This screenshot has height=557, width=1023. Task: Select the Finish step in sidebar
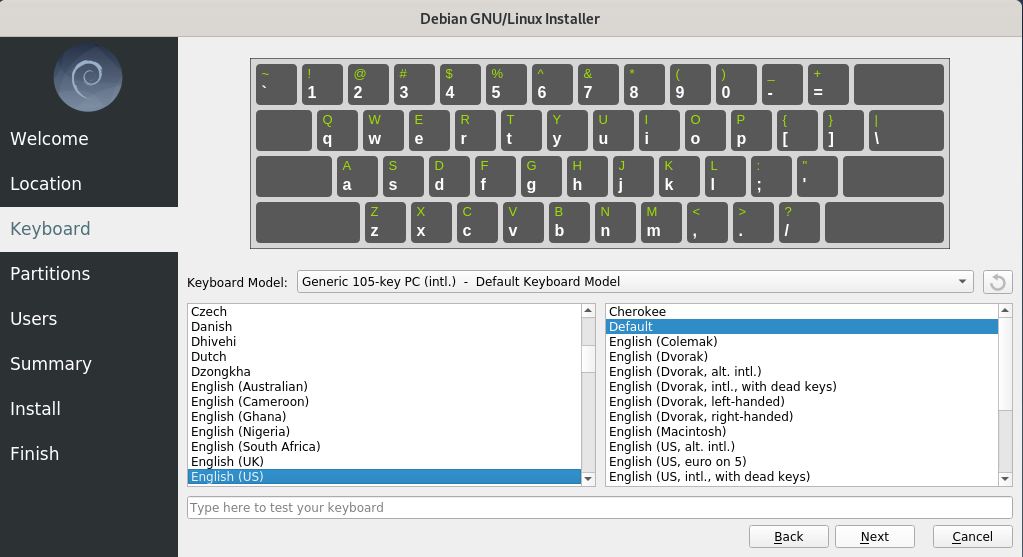click(89, 454)
